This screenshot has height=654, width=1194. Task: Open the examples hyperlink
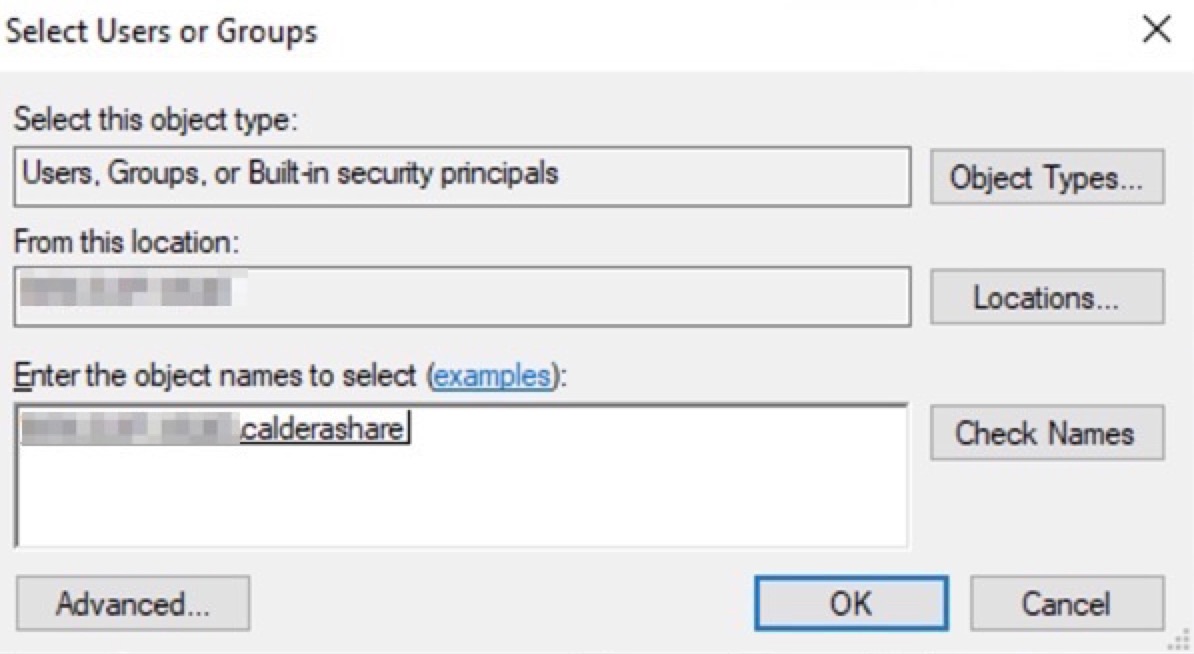[x=493, y=376]
